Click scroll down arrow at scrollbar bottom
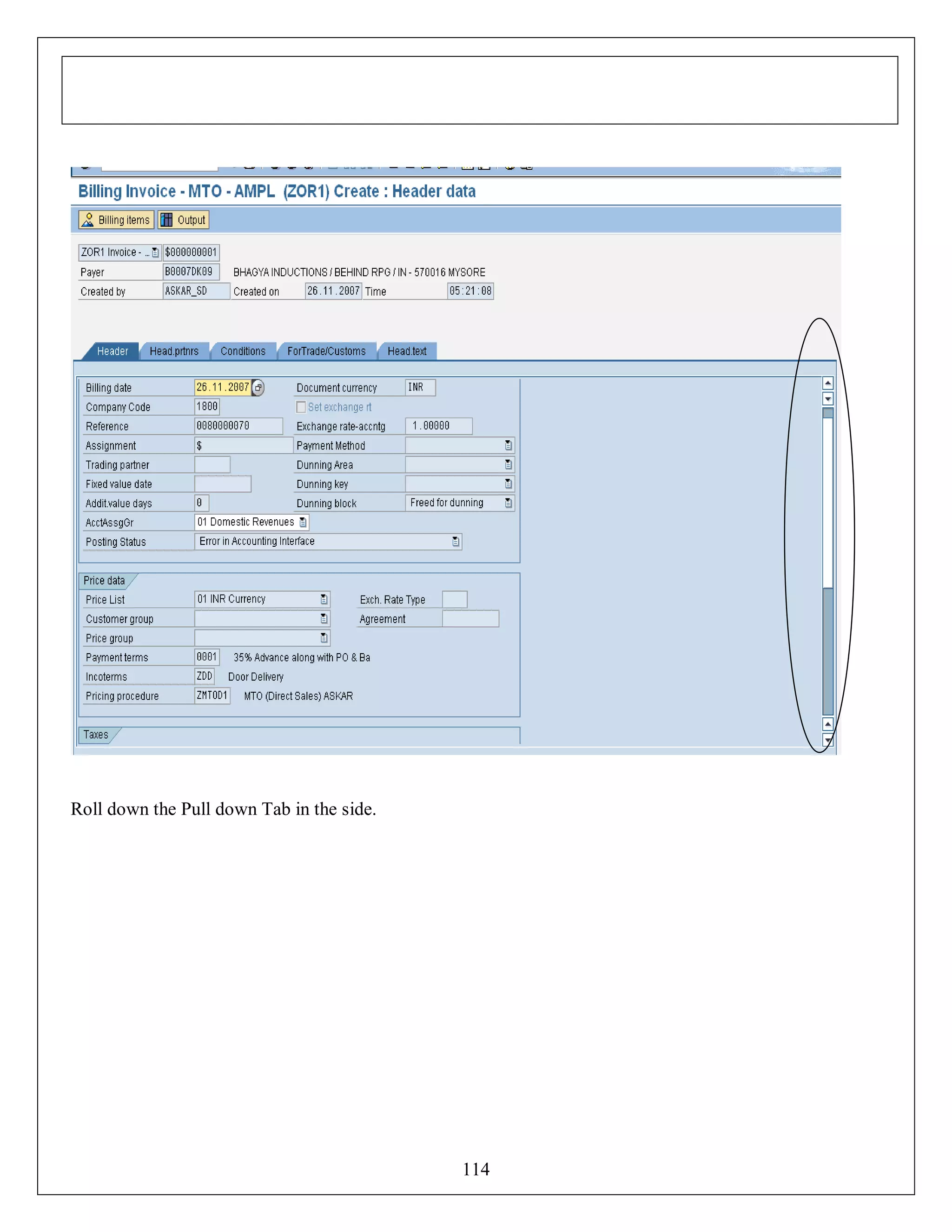The width and height of the screenshot is (952, 1232). point(828,740)
